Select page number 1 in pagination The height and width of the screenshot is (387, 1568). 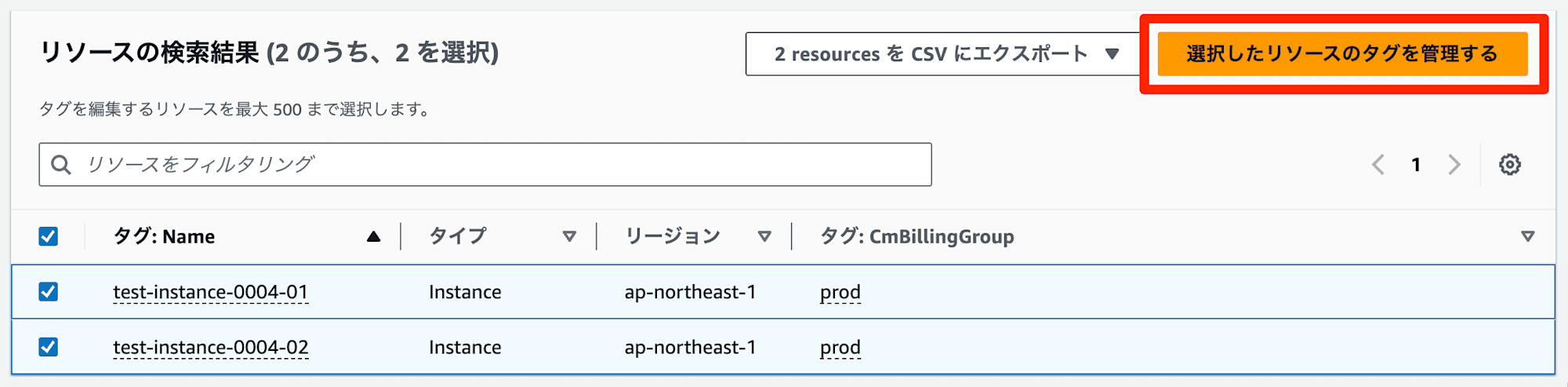(1416, 165)
